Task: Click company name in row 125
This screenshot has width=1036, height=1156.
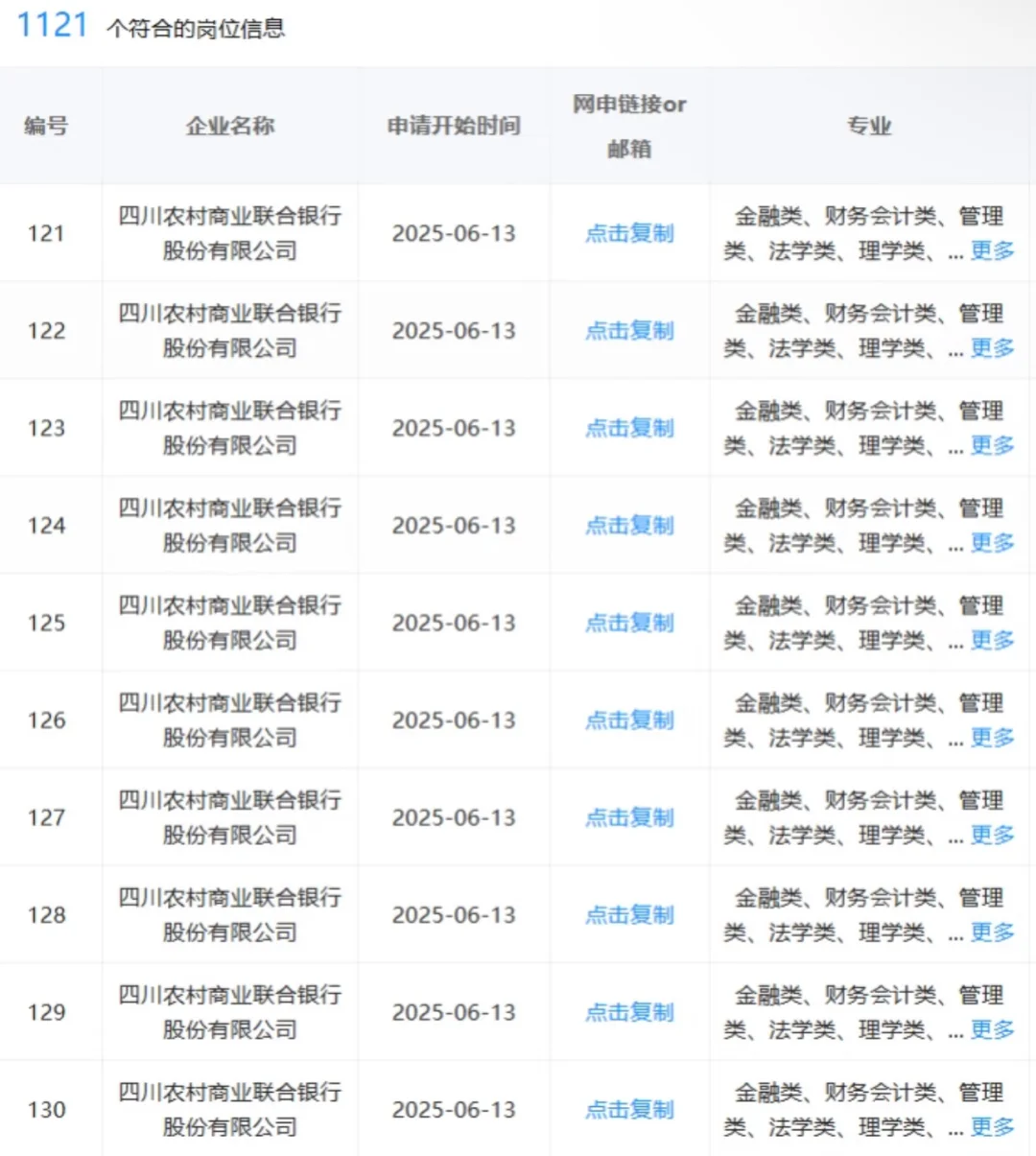Action: [x=230, y=623]
